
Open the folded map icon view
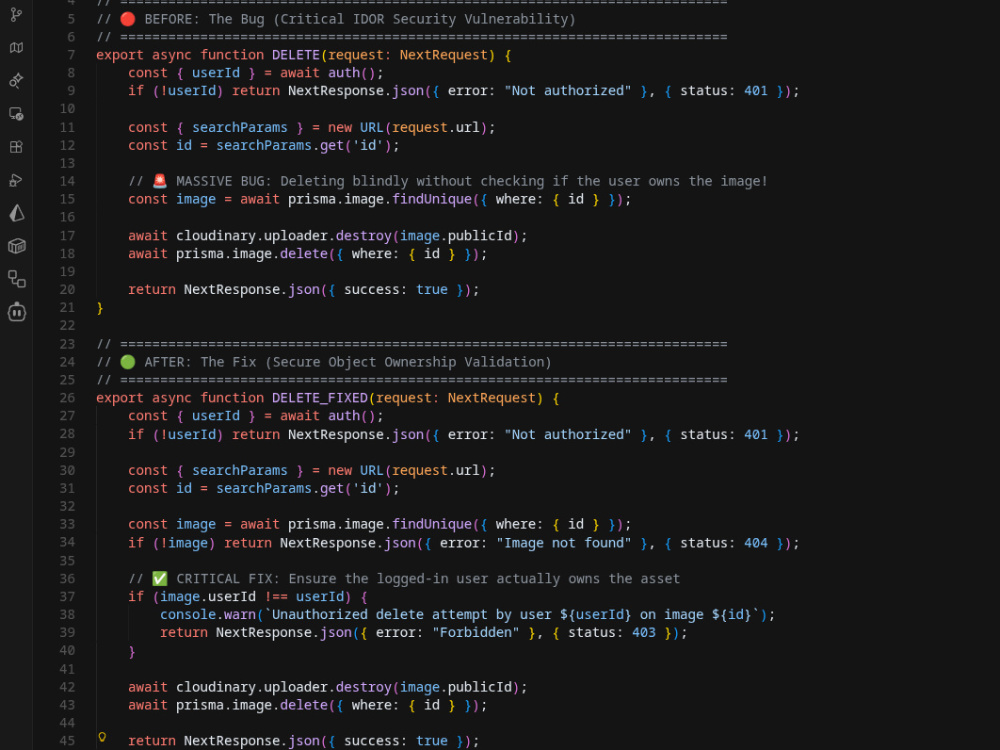tap(17, 47)
